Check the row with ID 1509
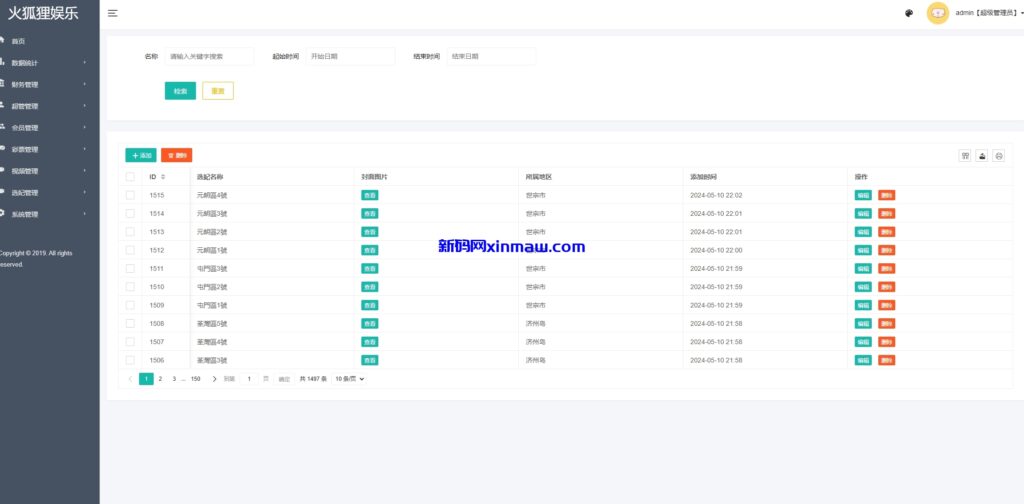This screenshot has width=1024, height=504. click(130, 305)
